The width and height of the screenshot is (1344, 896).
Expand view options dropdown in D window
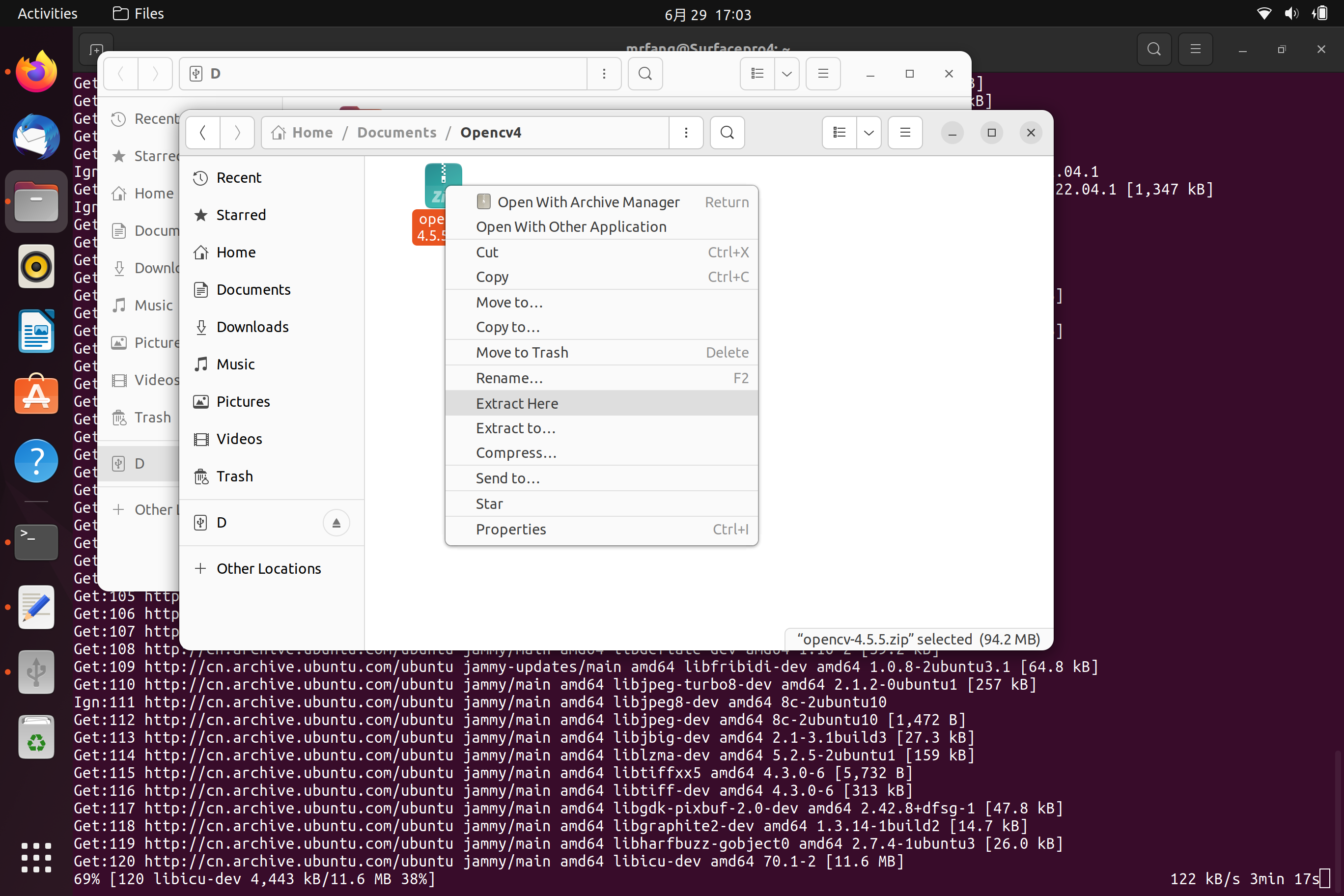pos(787,74)
